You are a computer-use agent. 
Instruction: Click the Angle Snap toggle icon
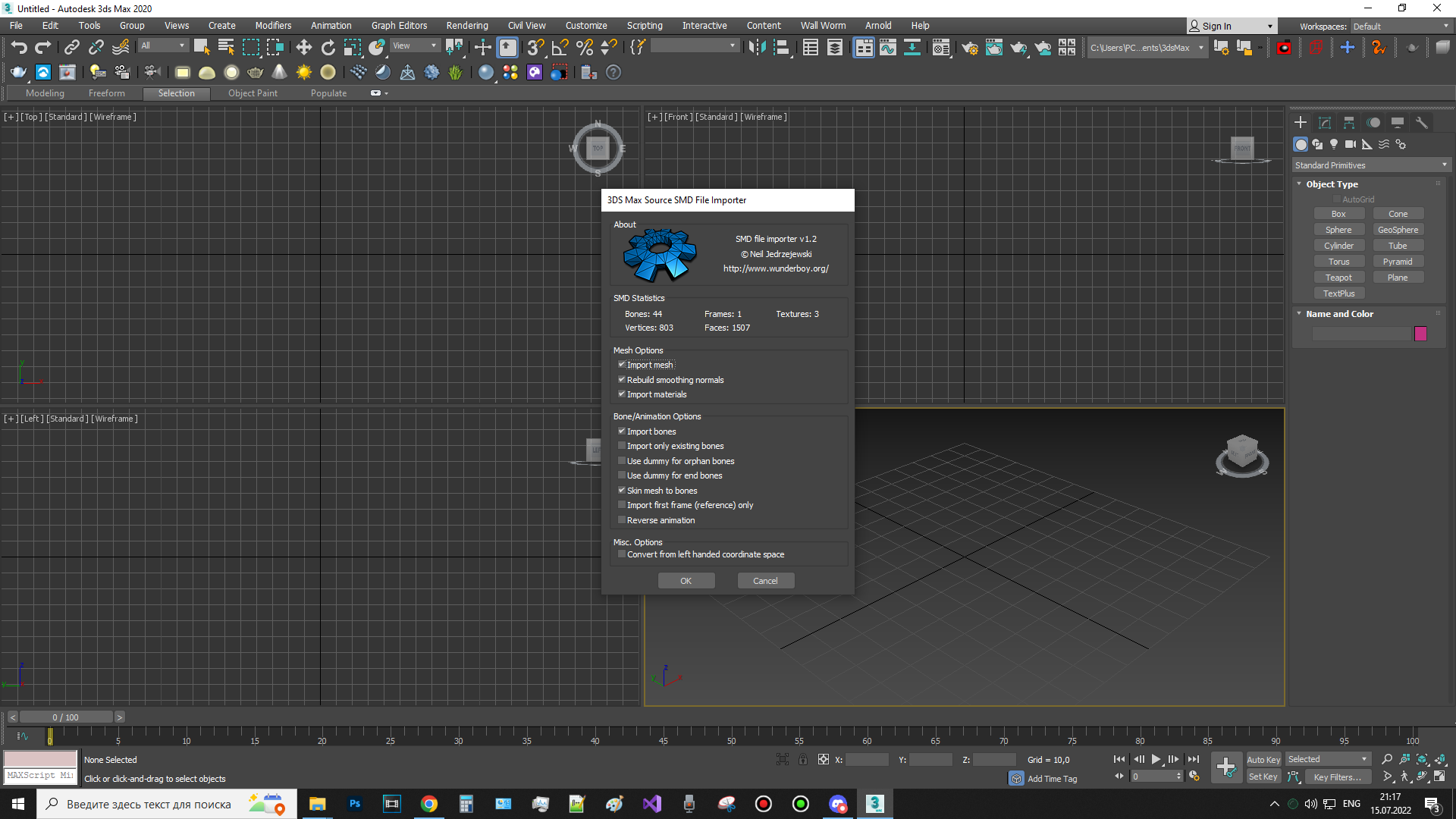pos(560,48)
